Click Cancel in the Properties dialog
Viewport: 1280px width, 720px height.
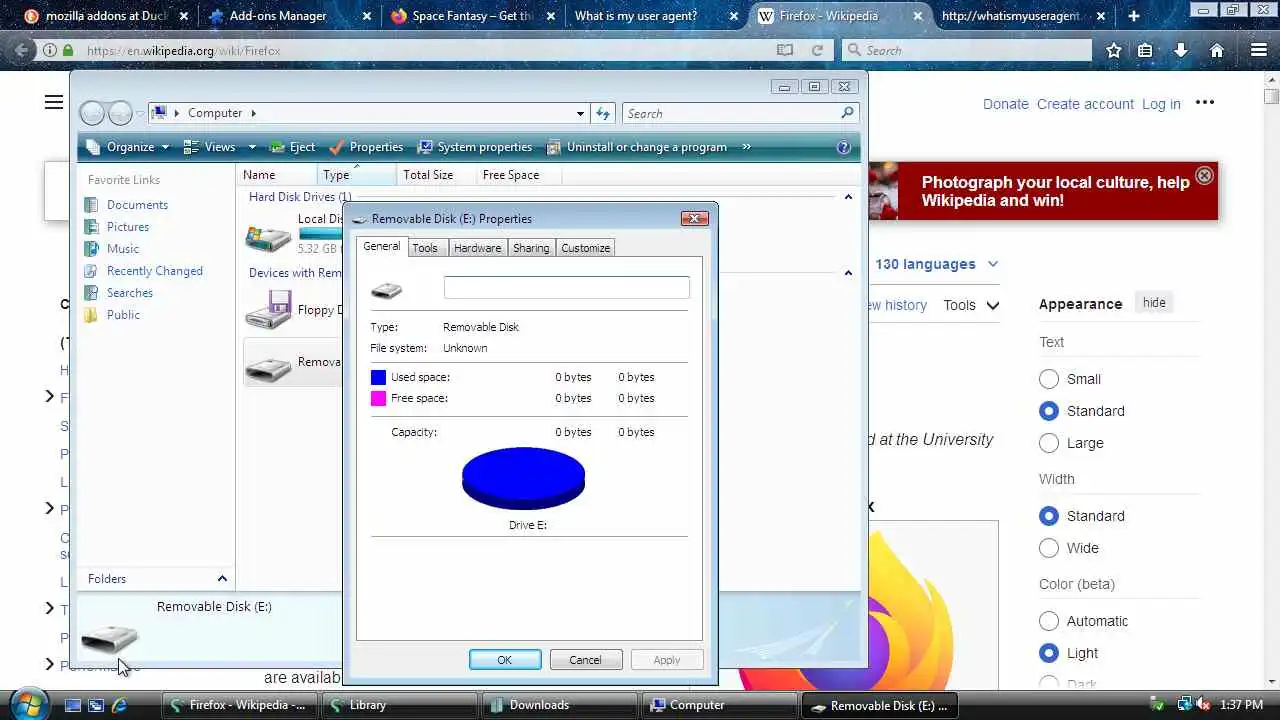[585, 660]
